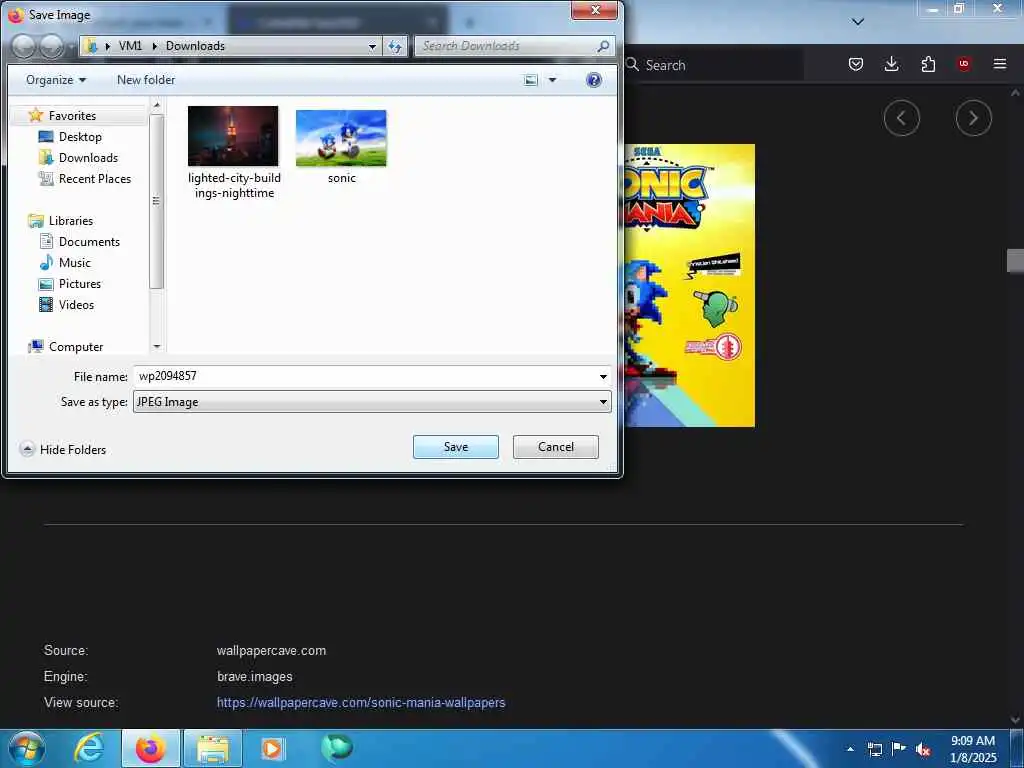Show next image with right chevron circle
The width and height of the screenshot is (1024, 768).
click(x=973, y=118)
